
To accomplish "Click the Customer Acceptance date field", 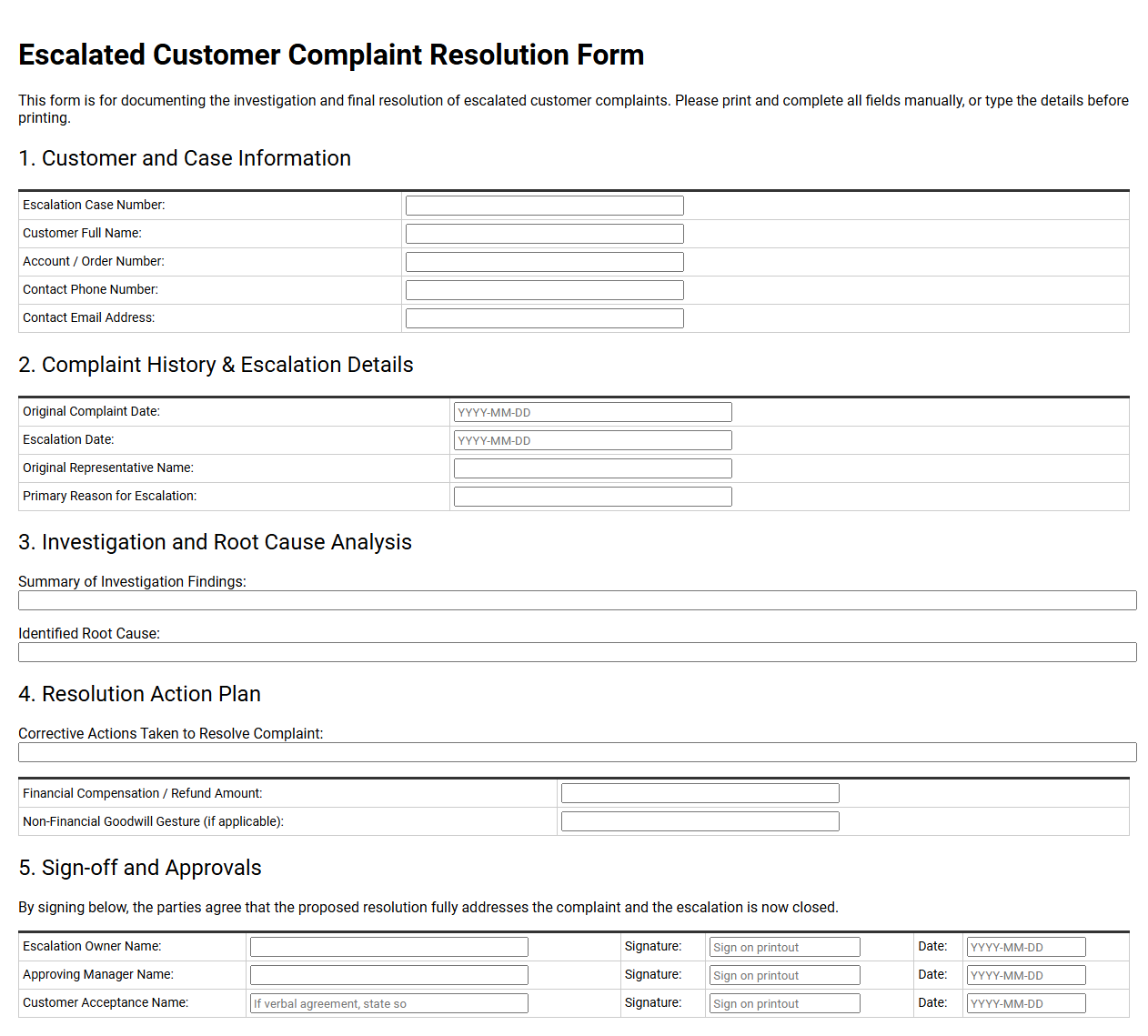I will [x=1026, y=1003].
